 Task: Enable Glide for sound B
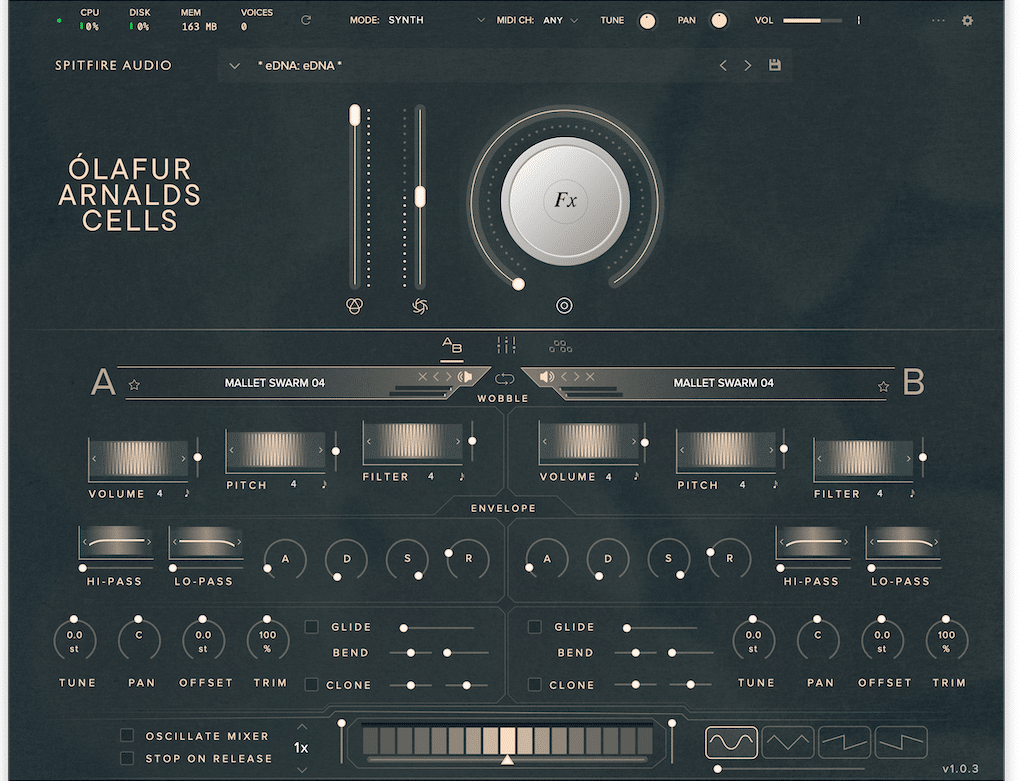coord(535,627)
